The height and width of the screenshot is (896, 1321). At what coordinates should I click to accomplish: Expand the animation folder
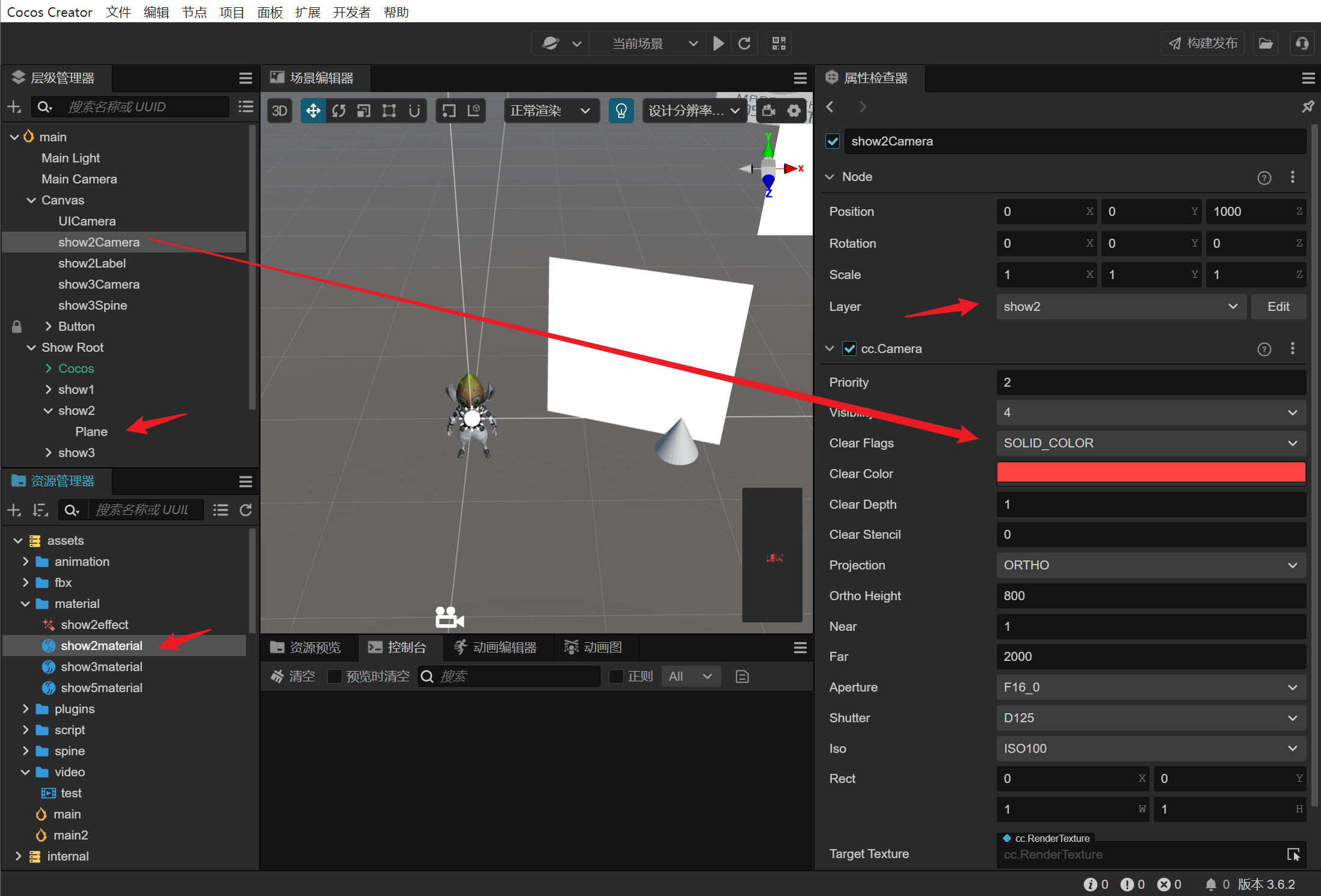(x=25, y=562)
